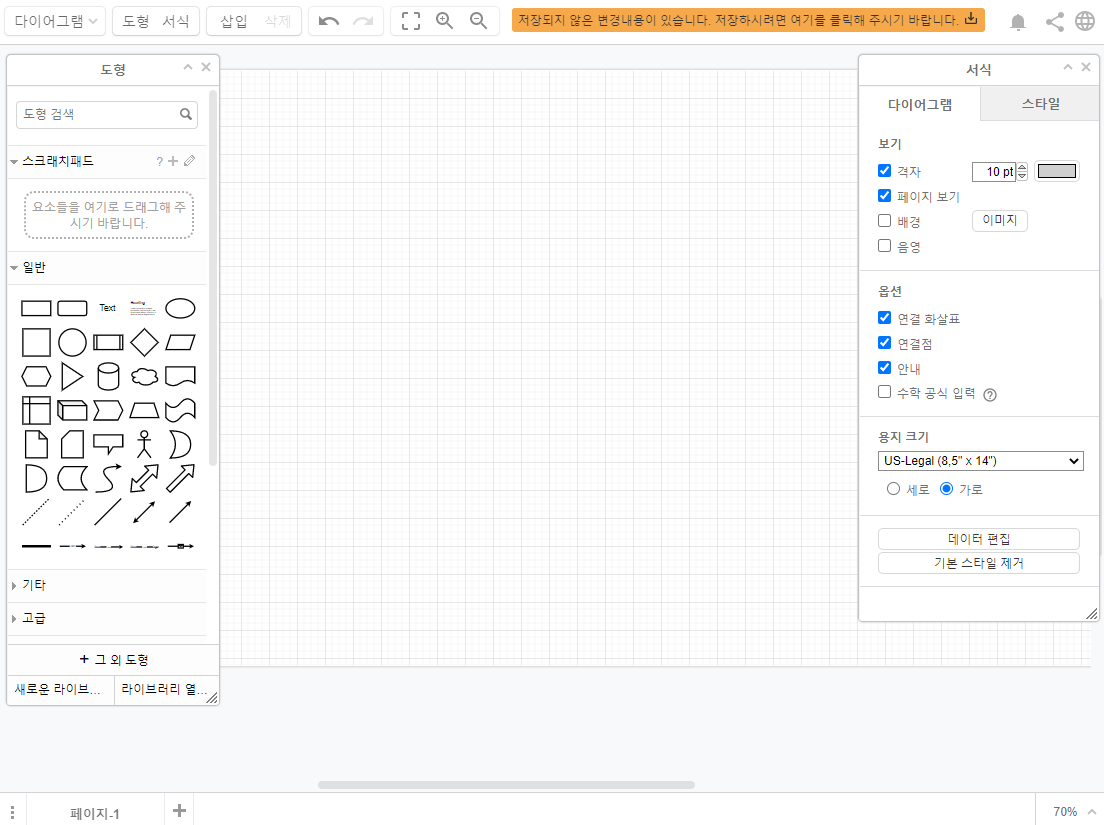Image resolution: width=1104 pixels, height=825 pixels.
Task: Open the 도형 toolbar menu
Action: (x=136, y=21)
